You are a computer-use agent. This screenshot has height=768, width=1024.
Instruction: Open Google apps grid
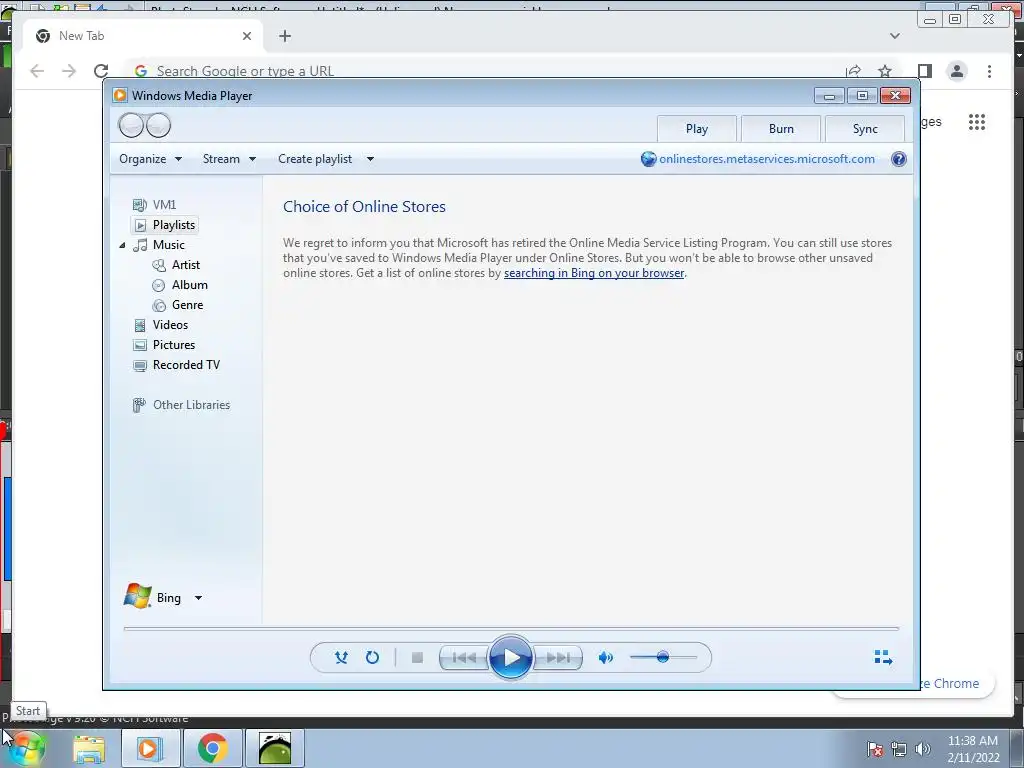(x=977, y=122)
